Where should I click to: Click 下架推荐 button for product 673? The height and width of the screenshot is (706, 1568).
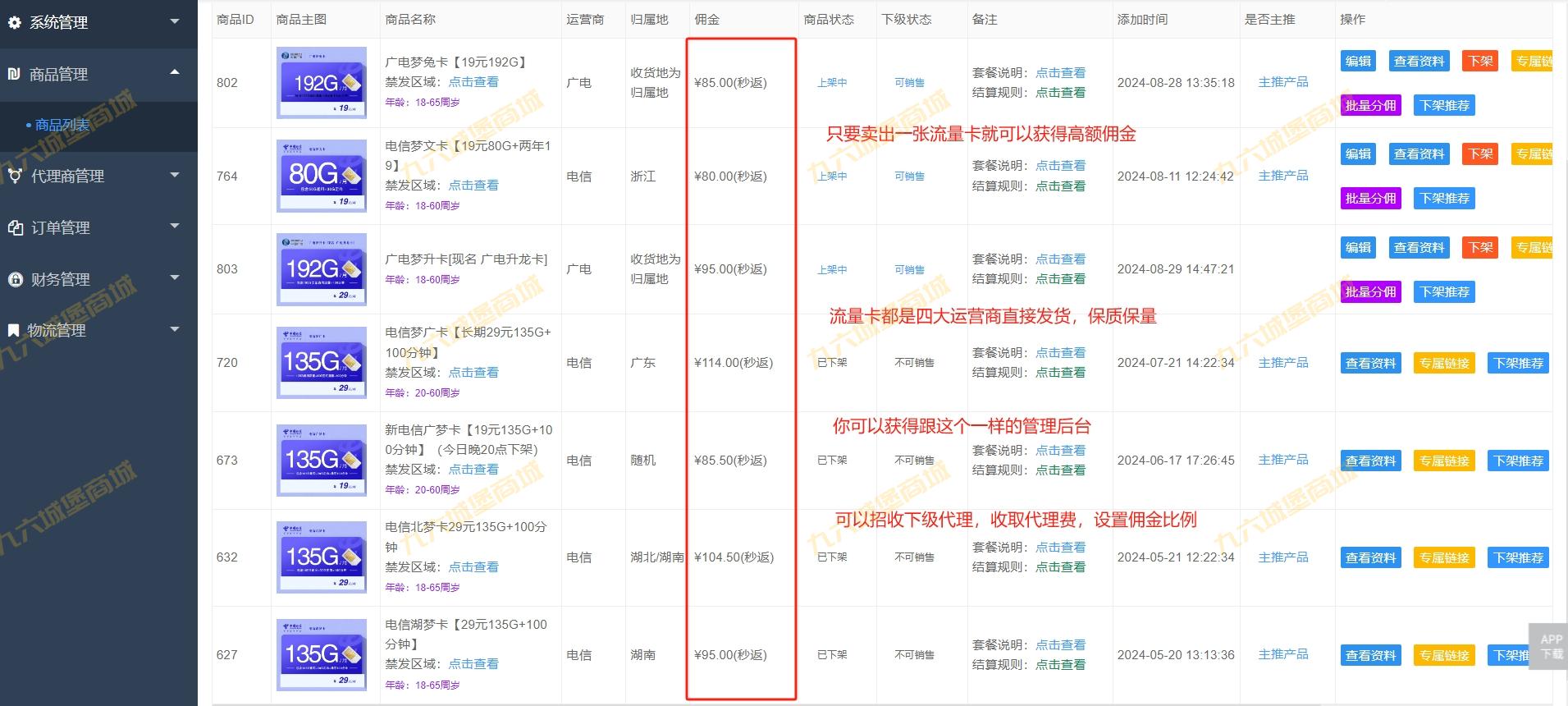[x=1518, y=461]
